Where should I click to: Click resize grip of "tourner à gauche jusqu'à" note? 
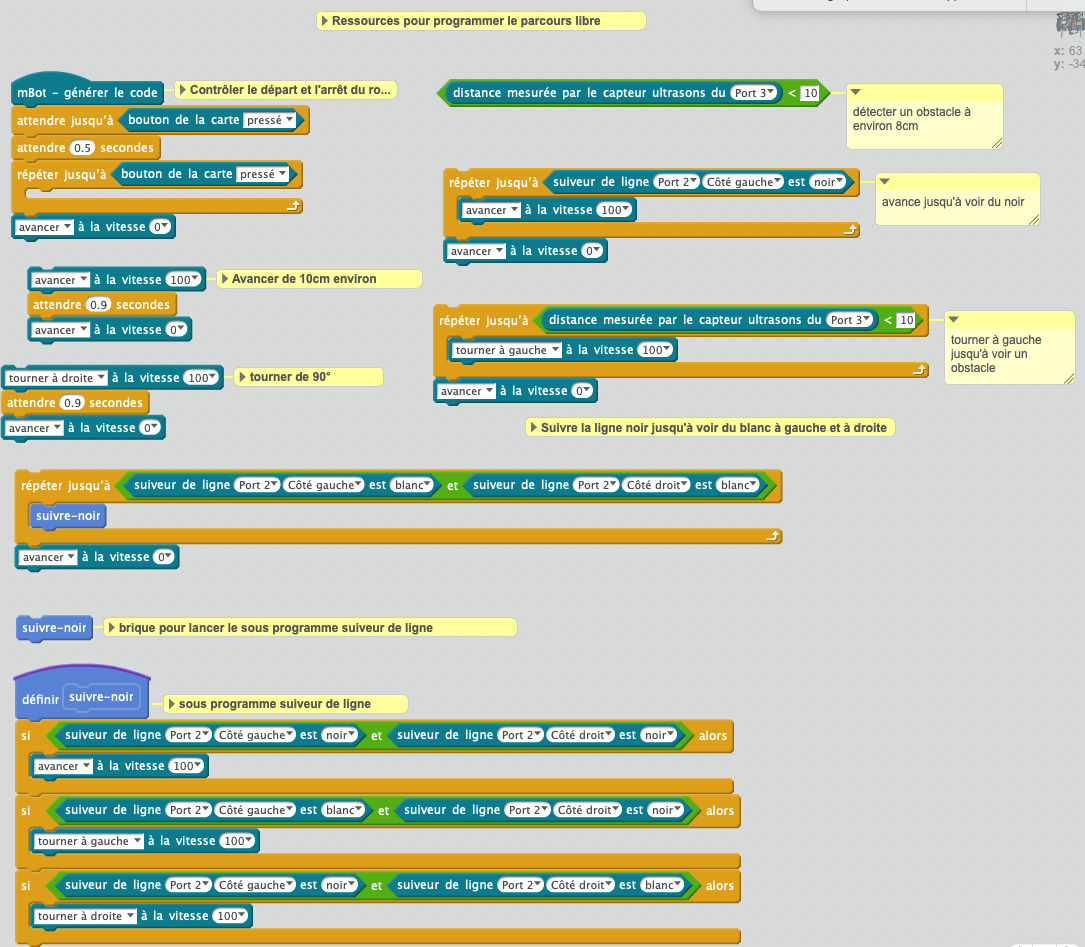pos(1068,377)
